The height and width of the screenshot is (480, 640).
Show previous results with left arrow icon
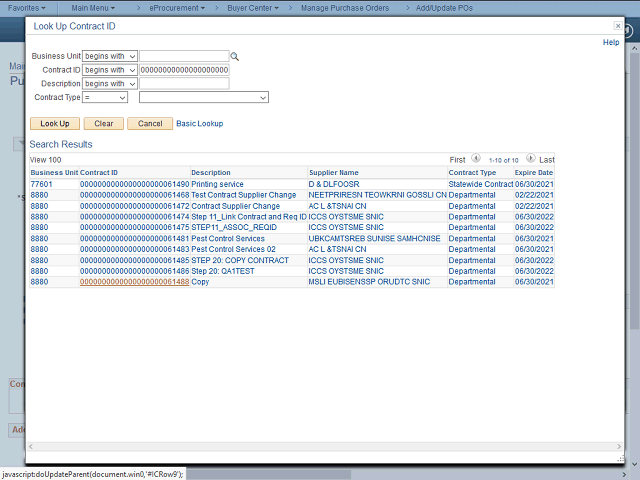coord(476,159)
